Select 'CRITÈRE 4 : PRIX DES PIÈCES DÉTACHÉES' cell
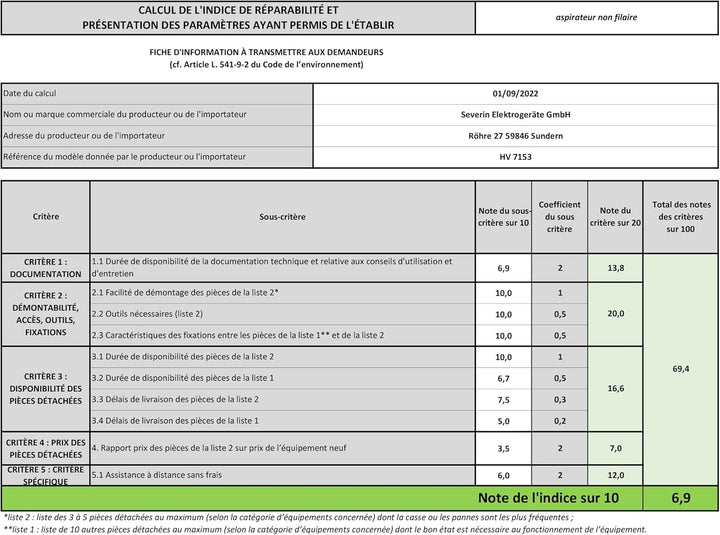The height and width of the screenshot is (535, 720). (45, 448)
